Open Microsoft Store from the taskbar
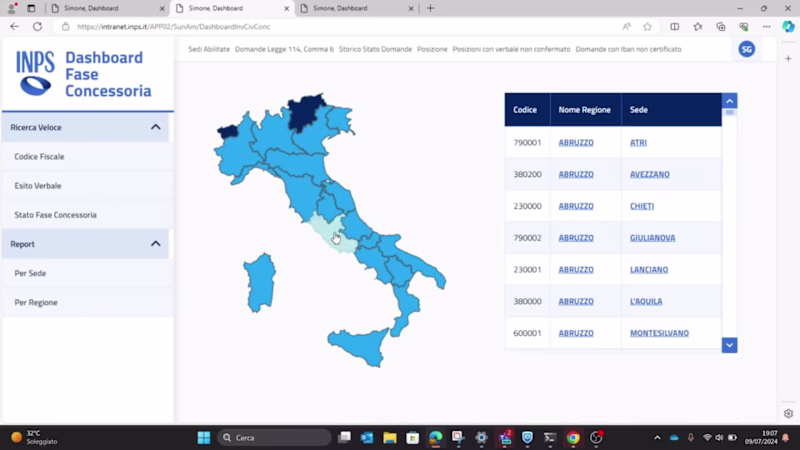The width and height of the screenshot is (800, 450). point(413,437)
